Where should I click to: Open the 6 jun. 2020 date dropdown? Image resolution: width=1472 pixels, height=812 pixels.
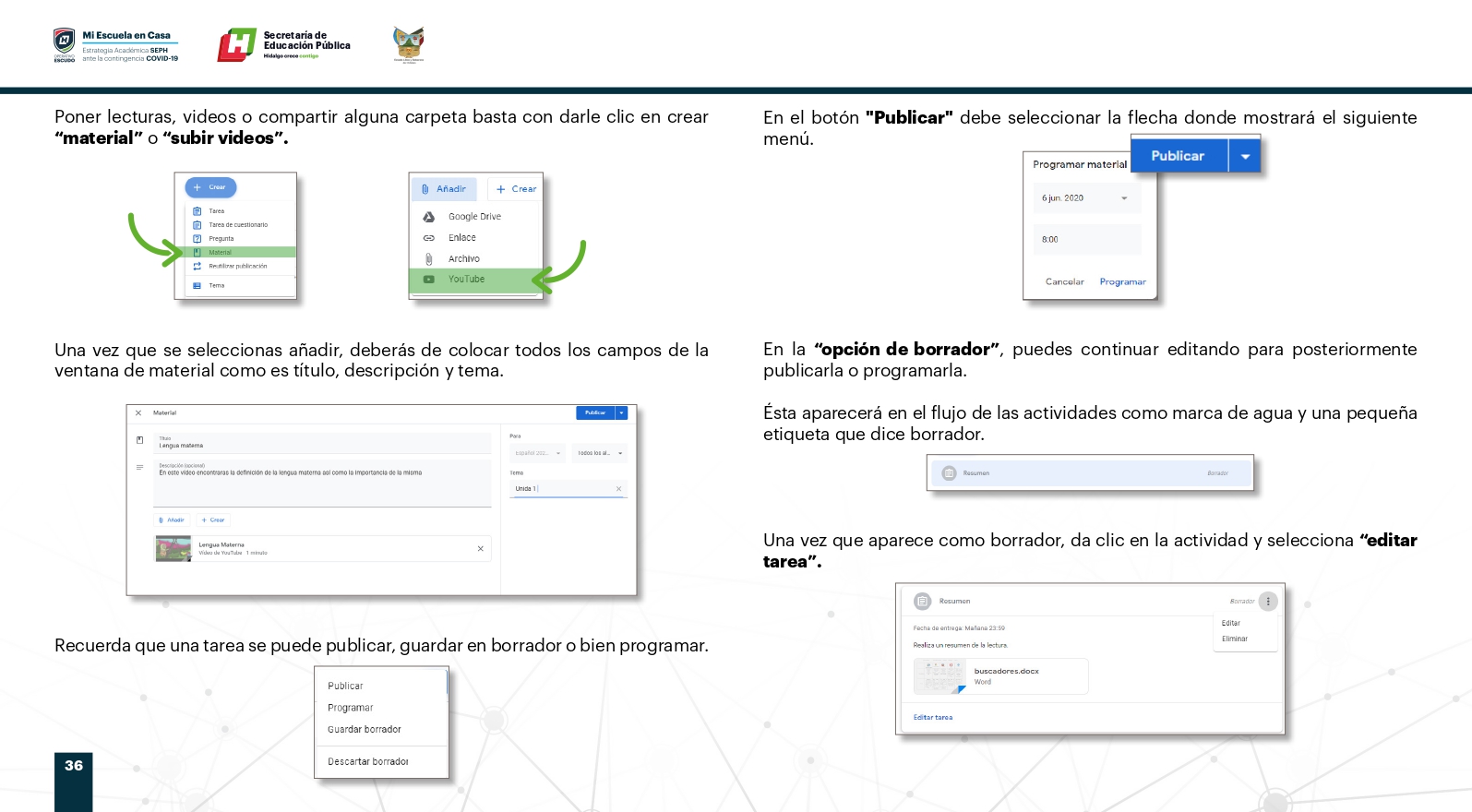pos(1086,198)
